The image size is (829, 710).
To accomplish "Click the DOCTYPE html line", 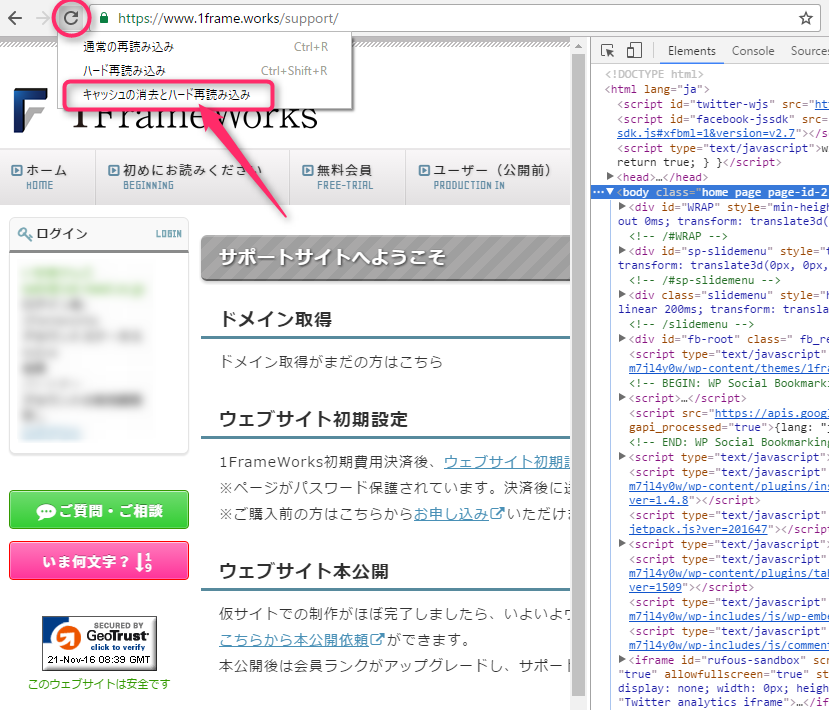I will [654, 74].
